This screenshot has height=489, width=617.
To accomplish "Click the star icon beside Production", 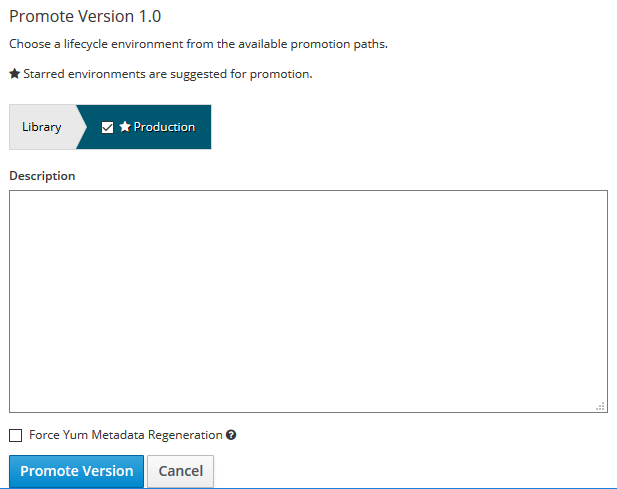I will [x=125, y=127].
